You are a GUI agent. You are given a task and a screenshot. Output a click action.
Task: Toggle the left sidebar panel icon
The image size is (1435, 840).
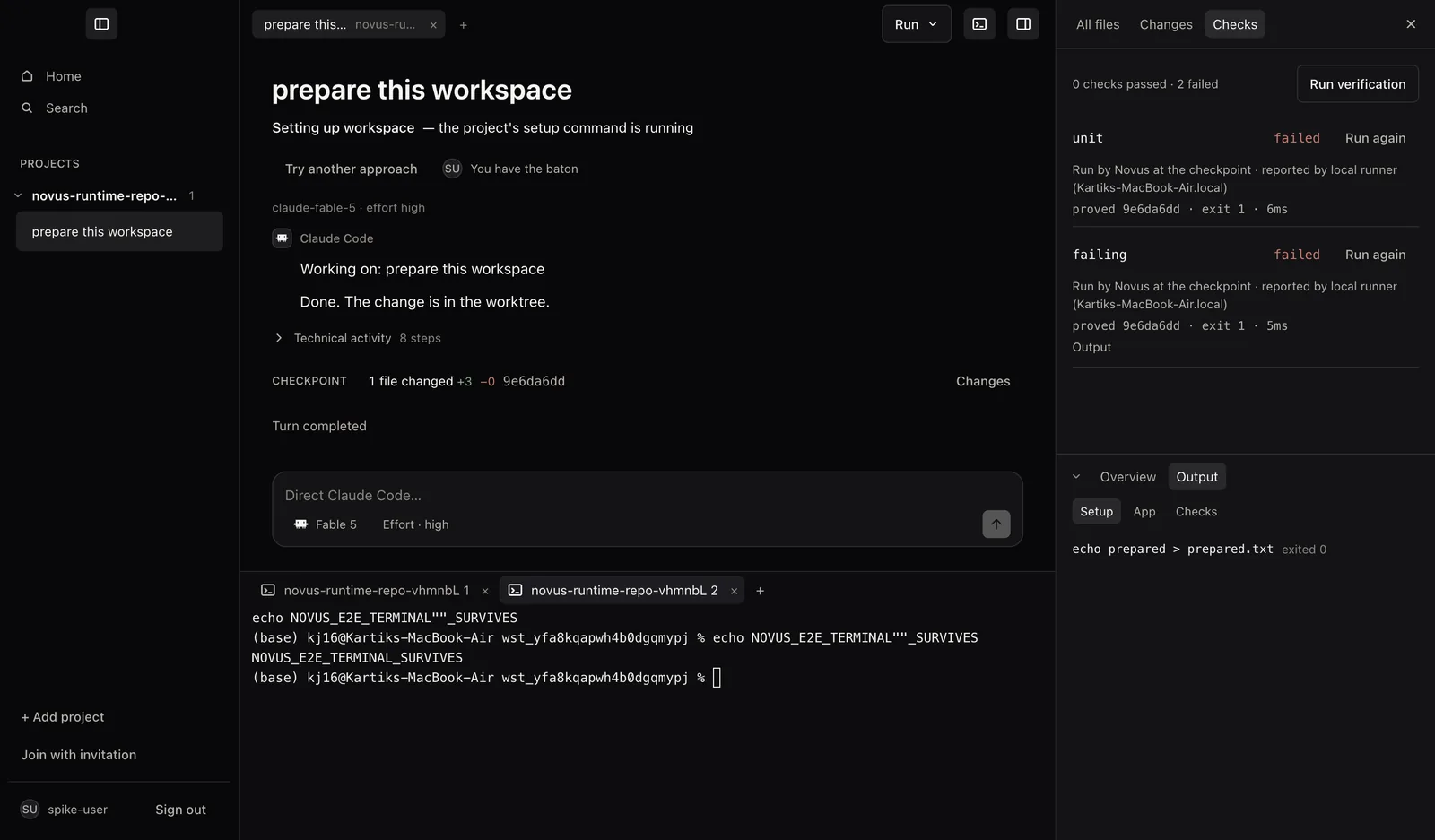101,24
